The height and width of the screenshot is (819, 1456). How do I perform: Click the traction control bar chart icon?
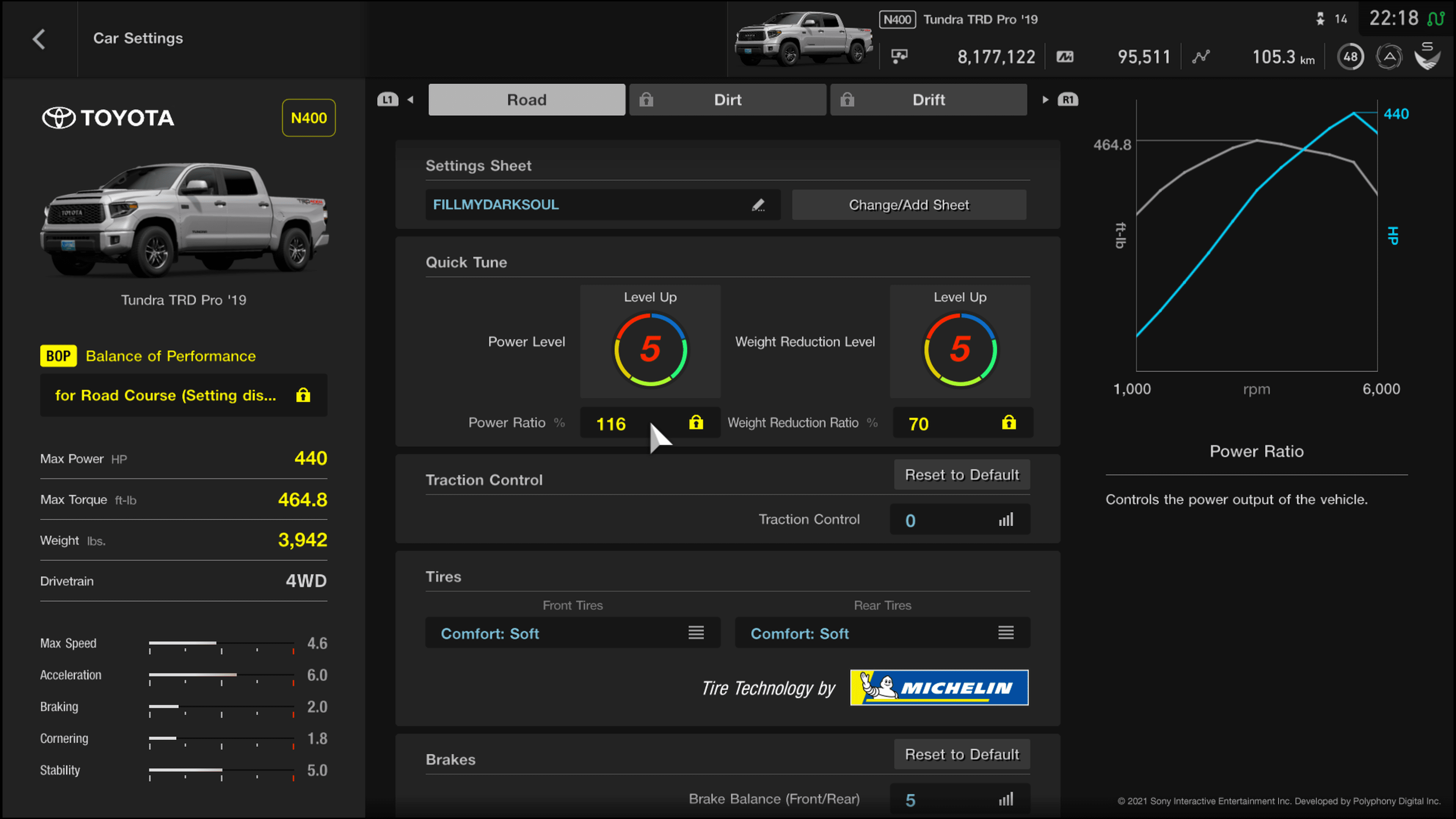click(1005, 519)
